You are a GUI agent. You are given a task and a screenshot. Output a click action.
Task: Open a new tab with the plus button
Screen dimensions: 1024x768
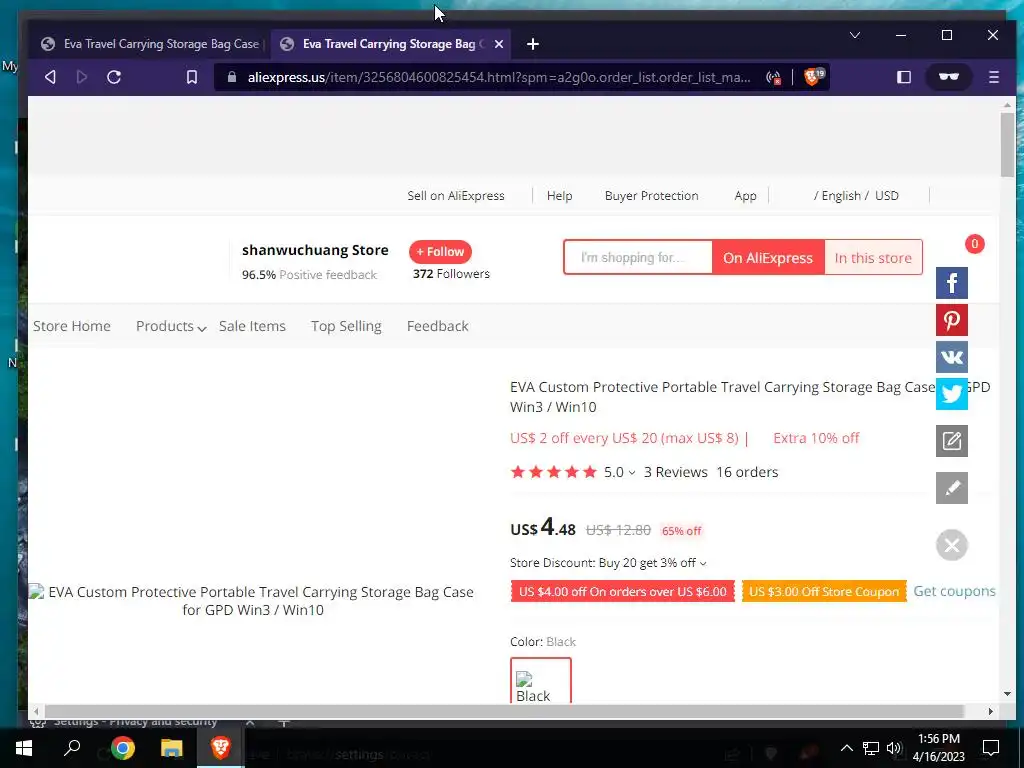click(x=533, y=44)
